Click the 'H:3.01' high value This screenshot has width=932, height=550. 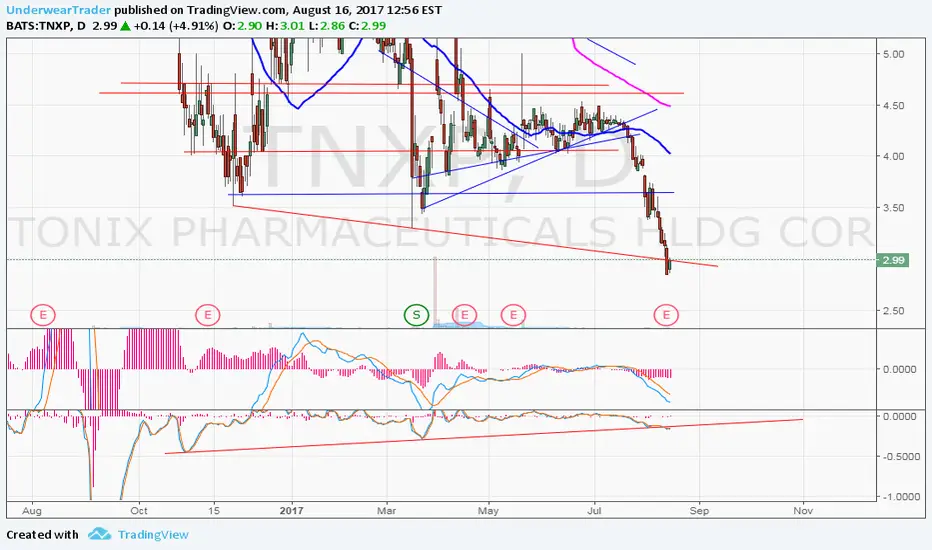point(284,26)
